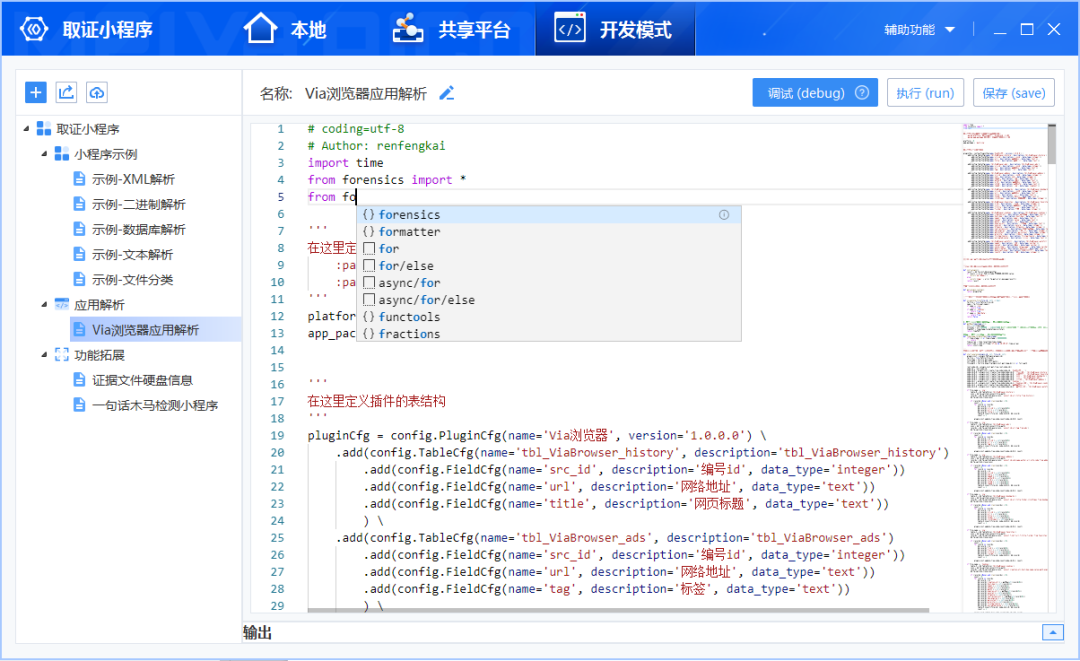The height and width of the screenshot is (661, 1080).
Task: Open 示例-二进制解析 script
Action: pos(138,204)
